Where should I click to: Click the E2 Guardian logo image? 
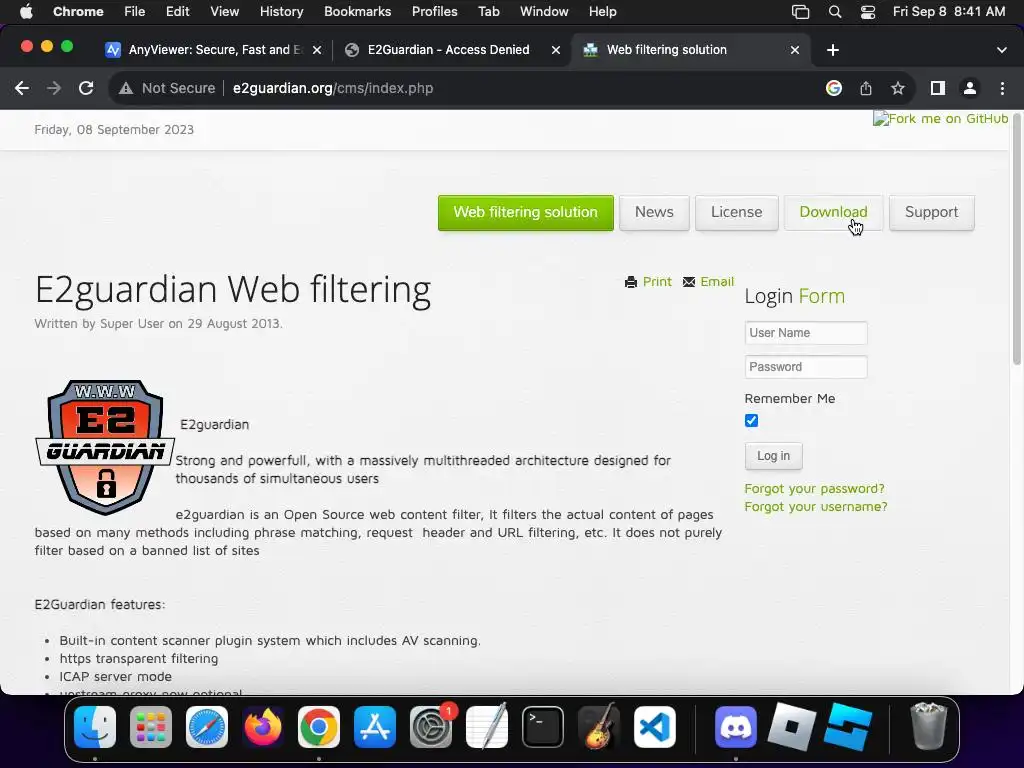105,447
